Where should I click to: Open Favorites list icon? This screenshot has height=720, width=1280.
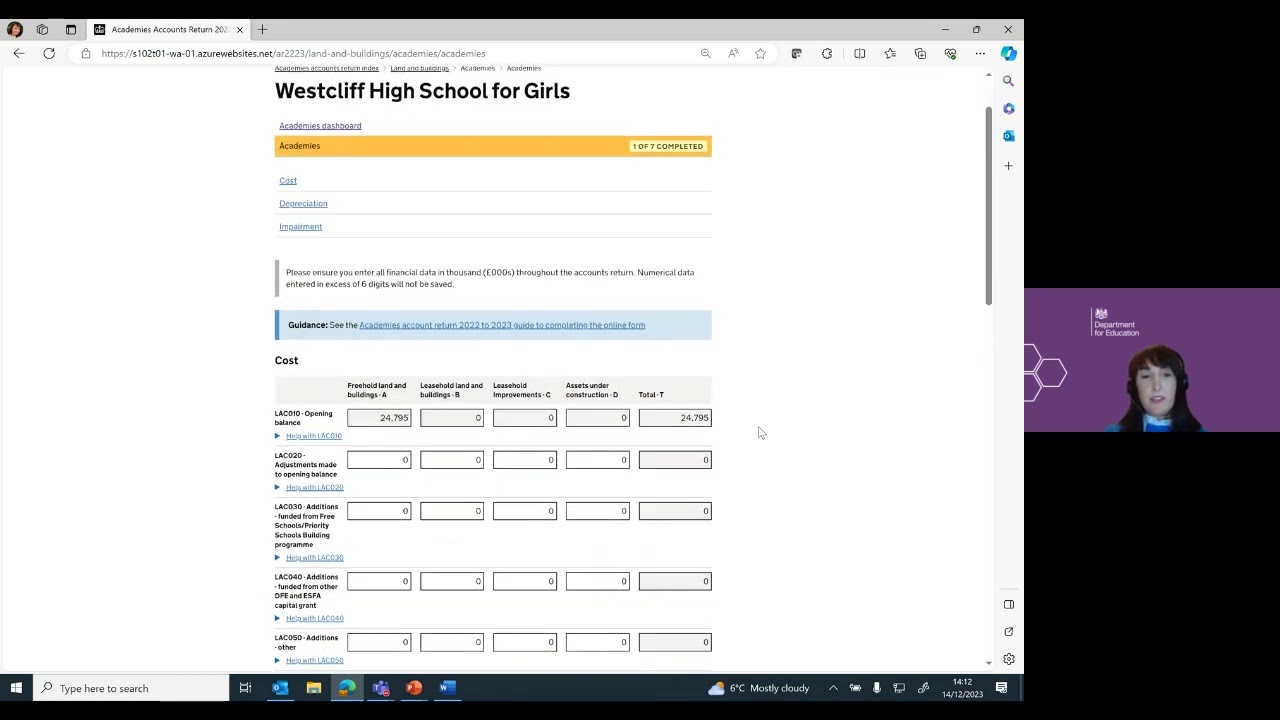890,53
